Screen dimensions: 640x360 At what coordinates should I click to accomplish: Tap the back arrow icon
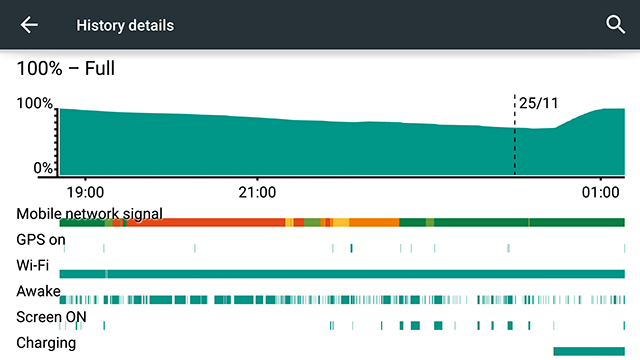coord(29,25)
